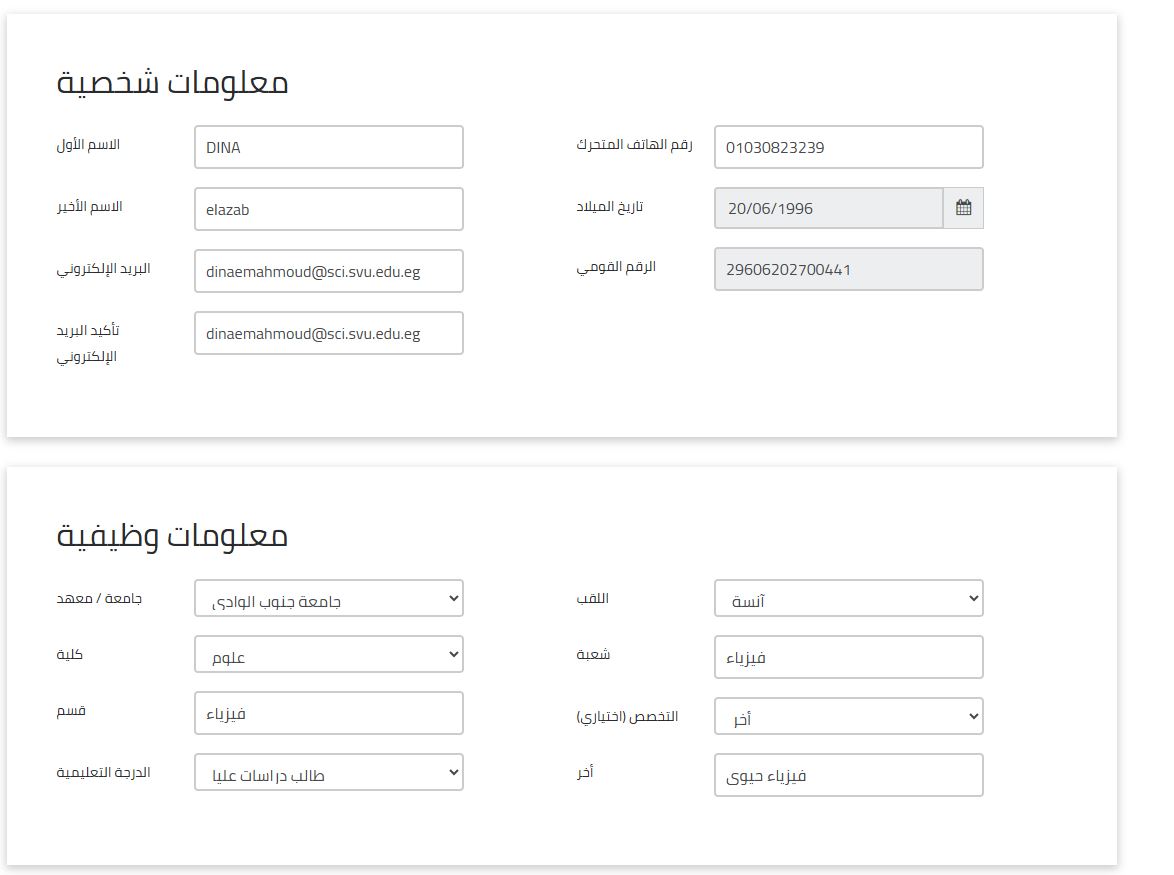Focus the division (شعبة) text field
Viewport: 1174px width, 875px height.
[x=848, y=657]
